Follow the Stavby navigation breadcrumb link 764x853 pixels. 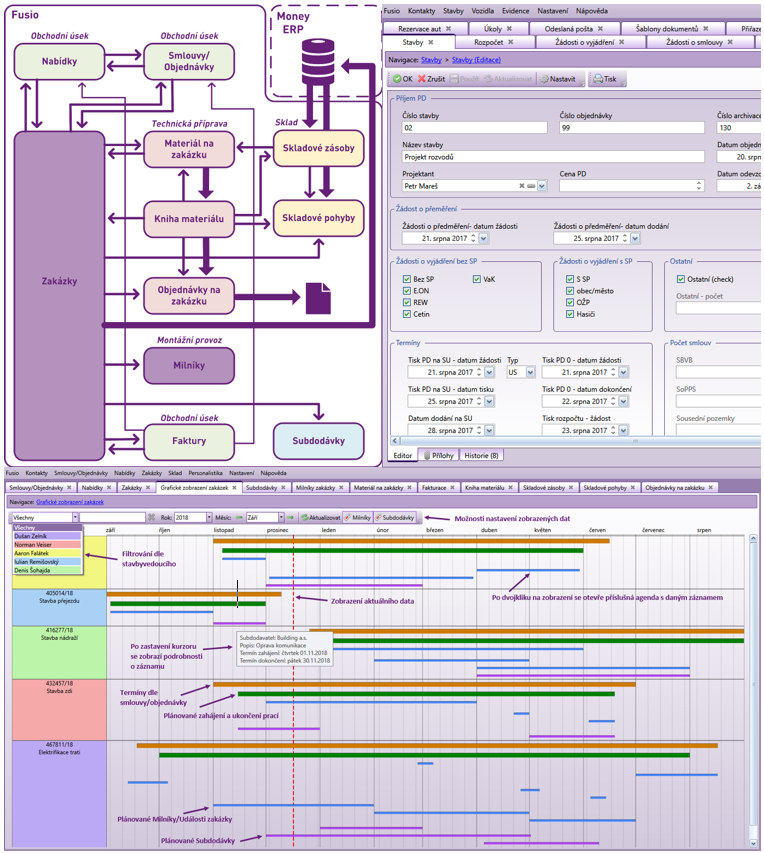[x=431, y=60]
